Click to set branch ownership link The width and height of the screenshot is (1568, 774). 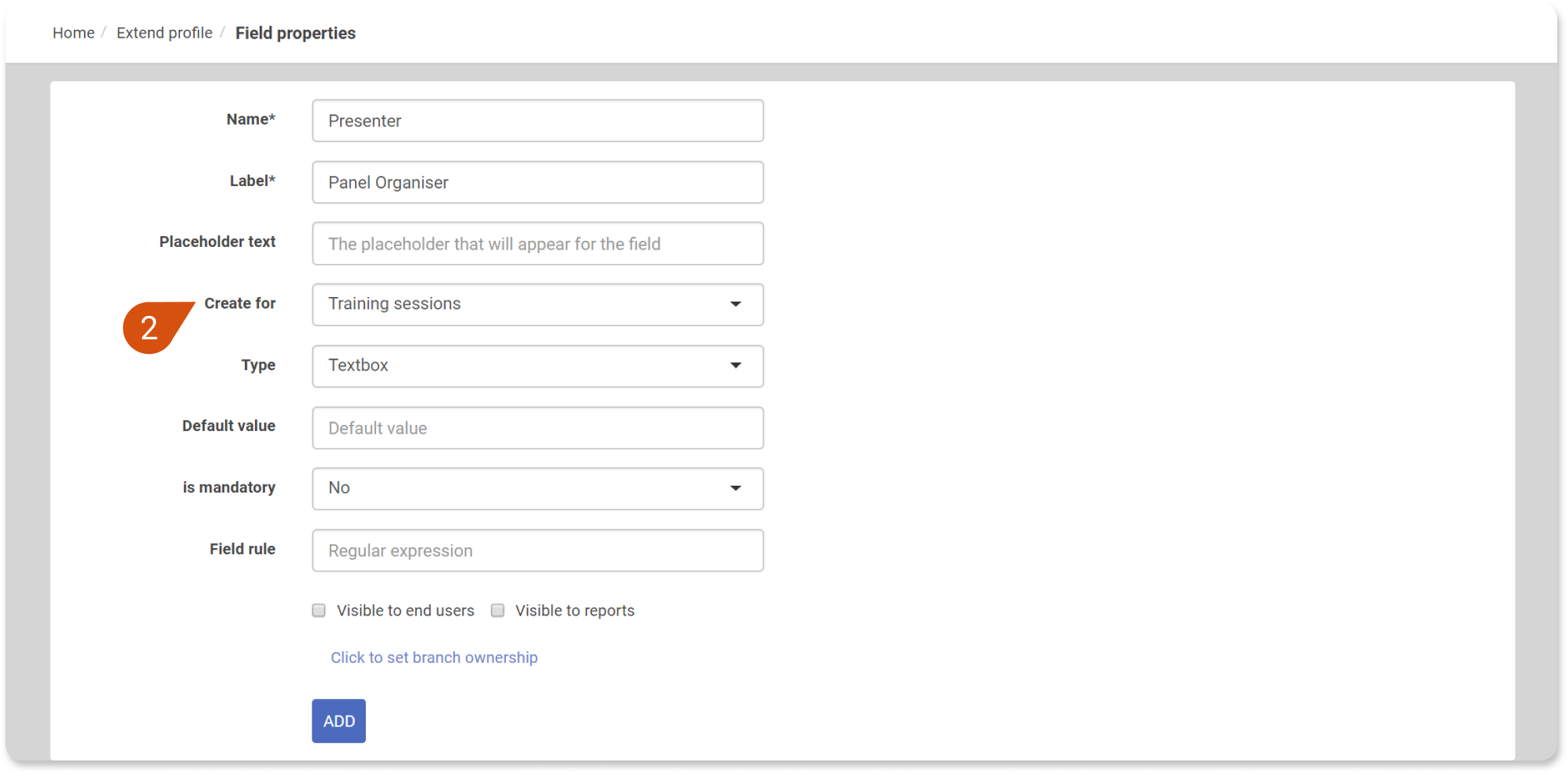tap(434, 658)
